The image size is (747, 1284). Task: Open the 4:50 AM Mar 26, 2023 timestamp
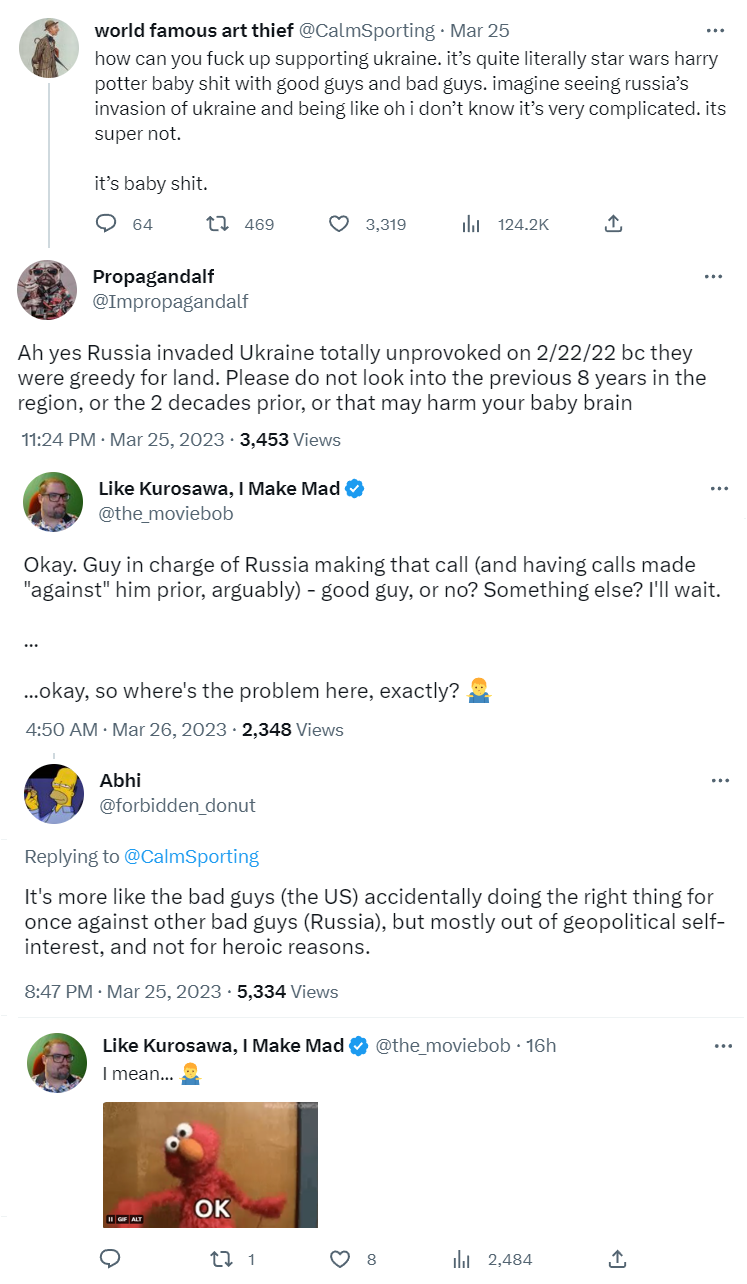coord(125,730)
